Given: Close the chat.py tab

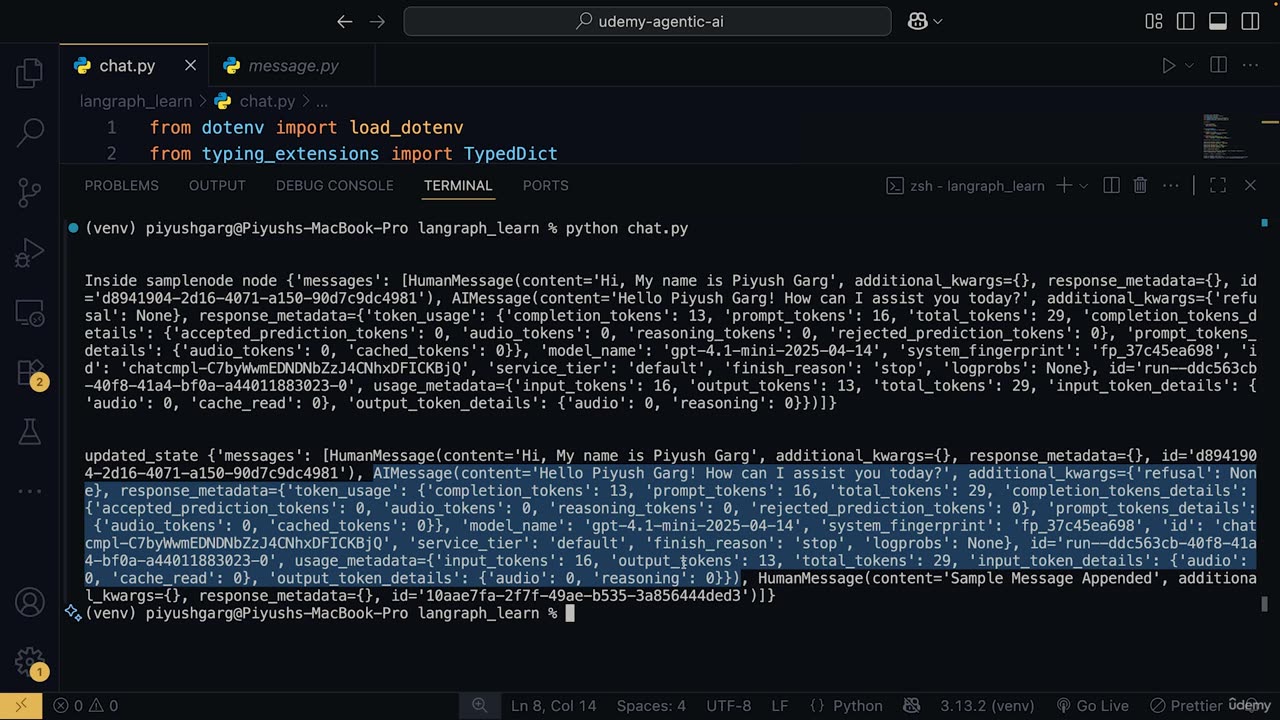Looking at the screenshot, I should tap(190, 66).
